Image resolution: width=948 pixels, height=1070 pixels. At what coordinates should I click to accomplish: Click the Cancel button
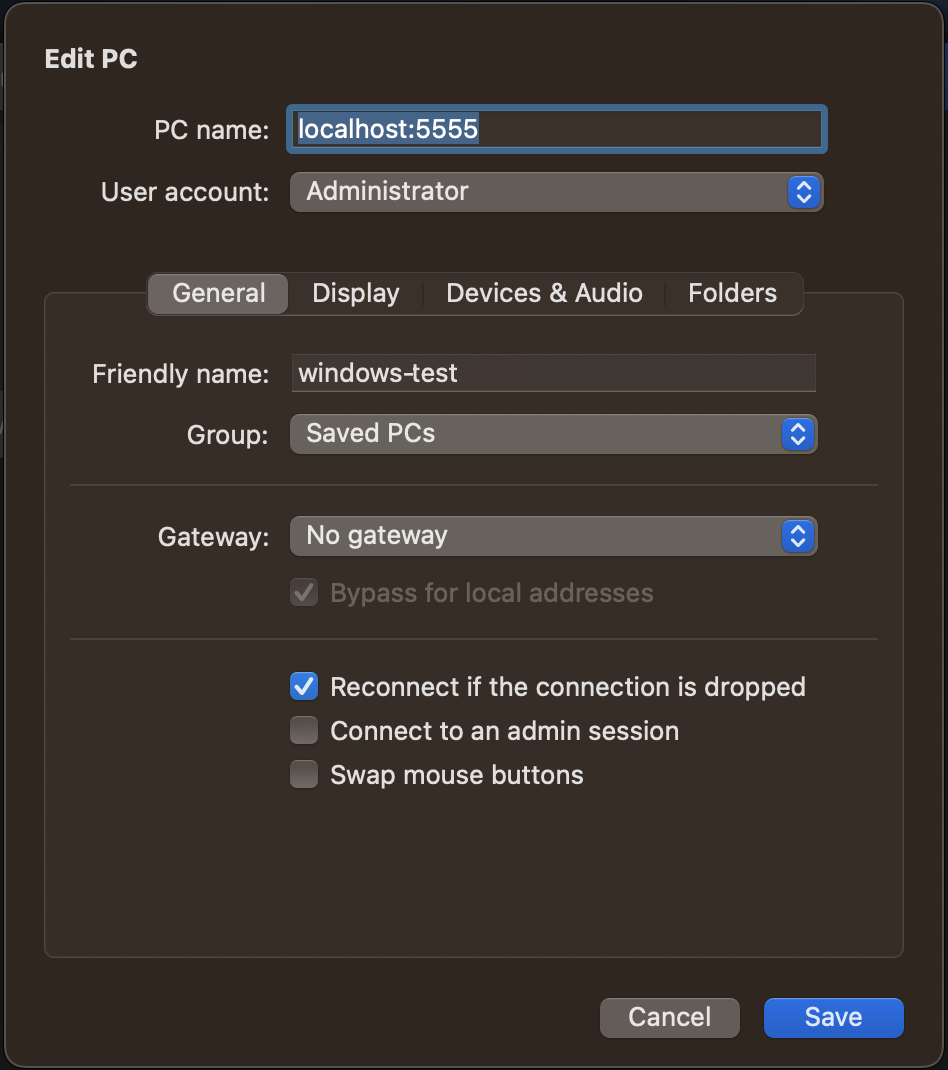pos(669,1017)
